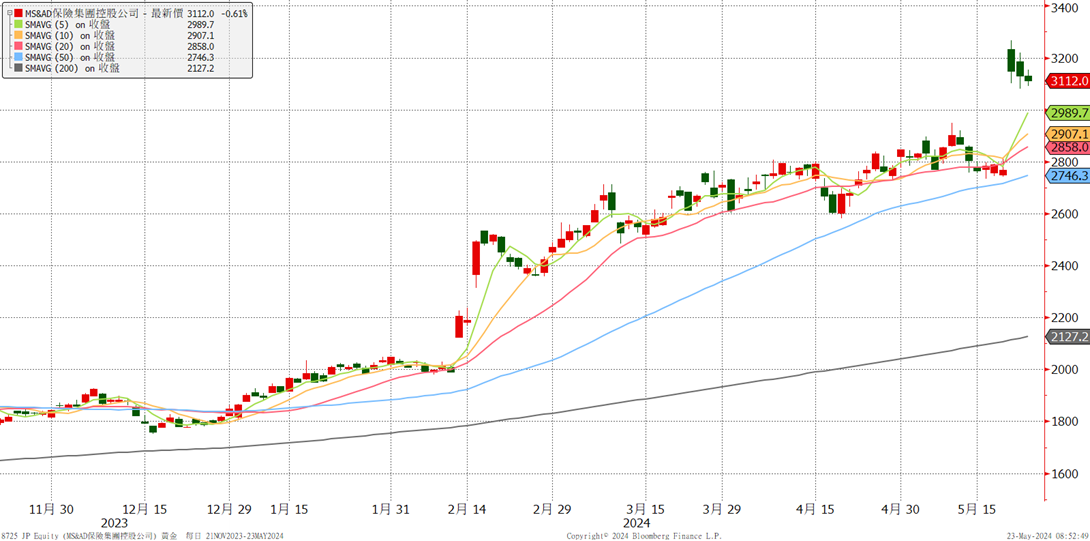This screenshot has width=1090, height=541.
Task: Click the 2200 price axis label
Action: [x=1066, y=318]
